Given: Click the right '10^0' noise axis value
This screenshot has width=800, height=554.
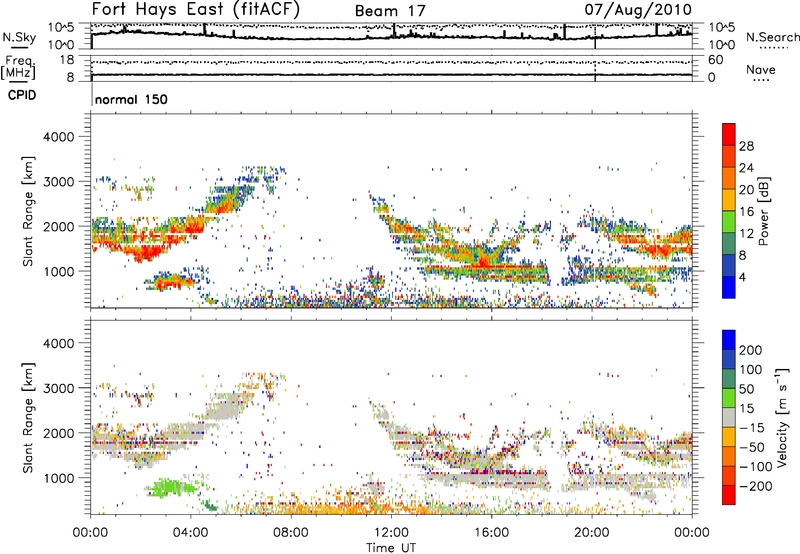Looking at the screenshot, I should pos(722,45).
